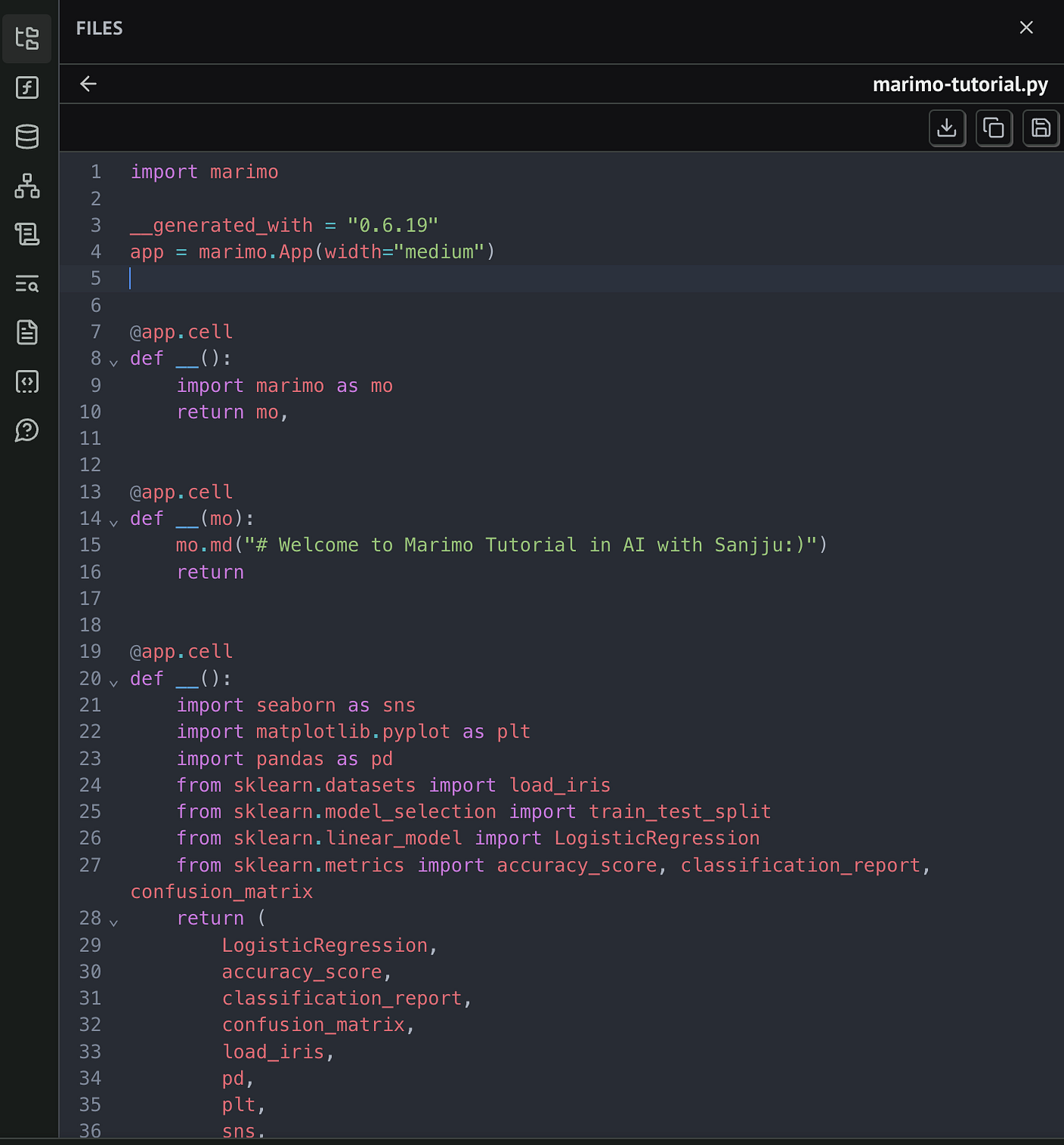Click "classification_report" on line 27
The width and height of the screenshot is (1064, 1145).
pyautogui.click(x=800, y=865)
